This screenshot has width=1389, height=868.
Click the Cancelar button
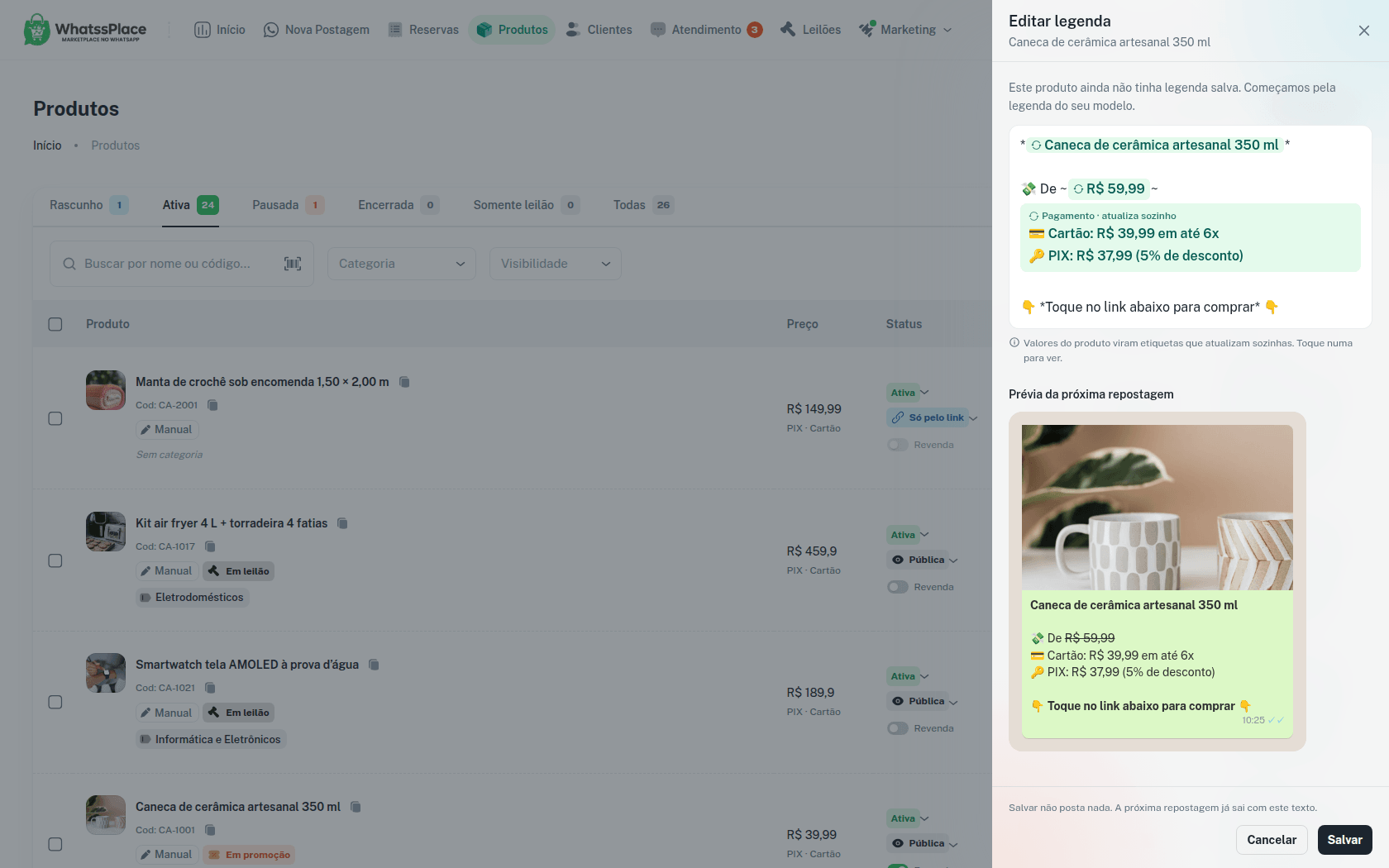(x=1272, y=840)
